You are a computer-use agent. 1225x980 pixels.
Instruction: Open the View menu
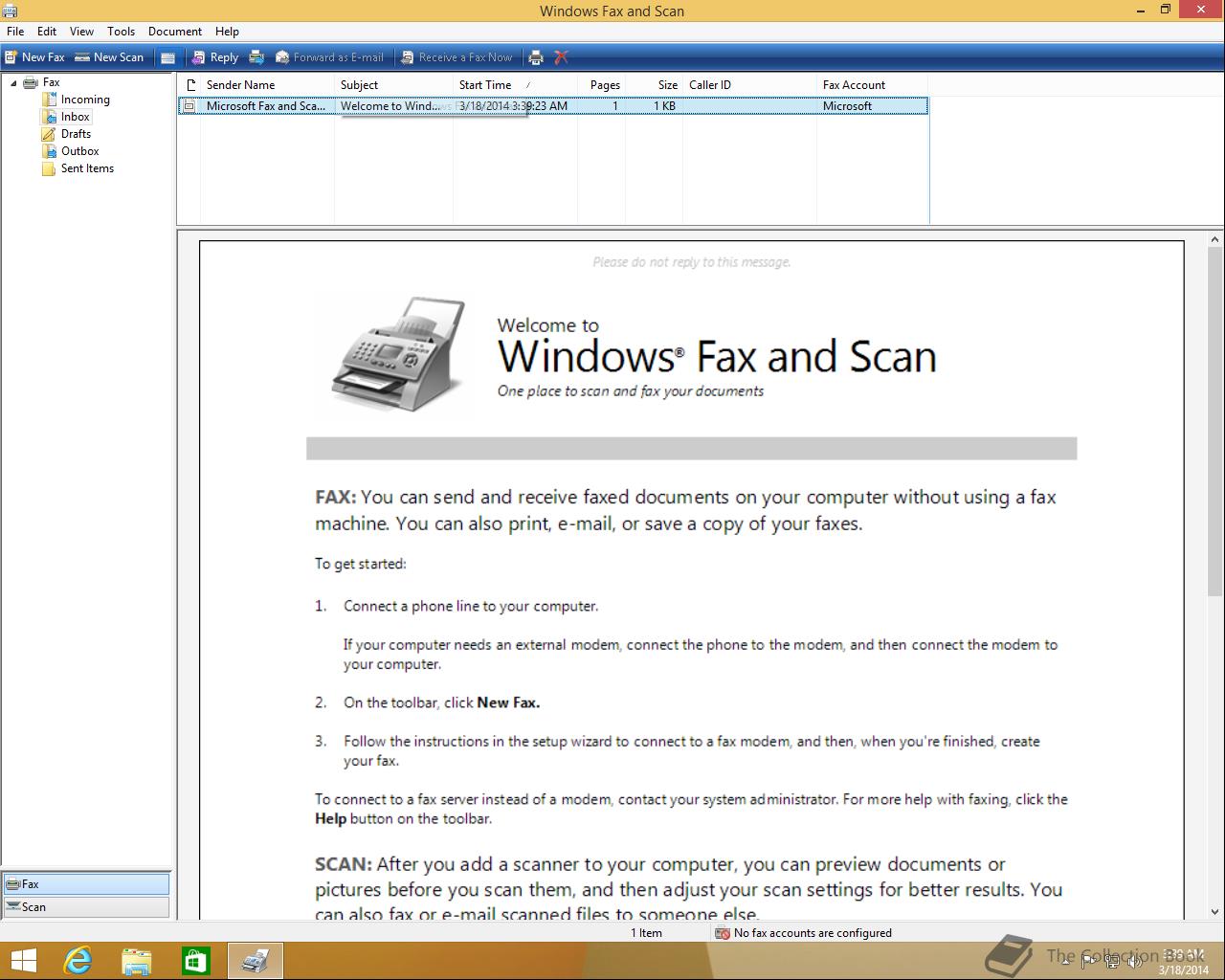click(x=81, y=32)
